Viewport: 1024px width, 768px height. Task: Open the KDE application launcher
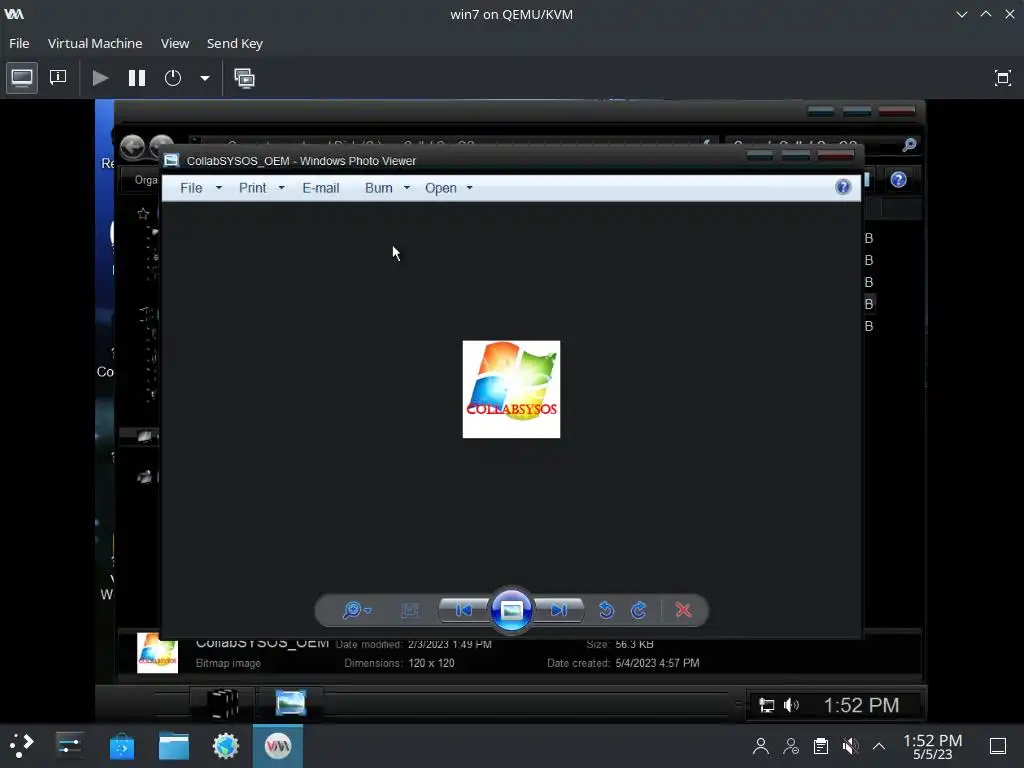click(x=22, y=746)
